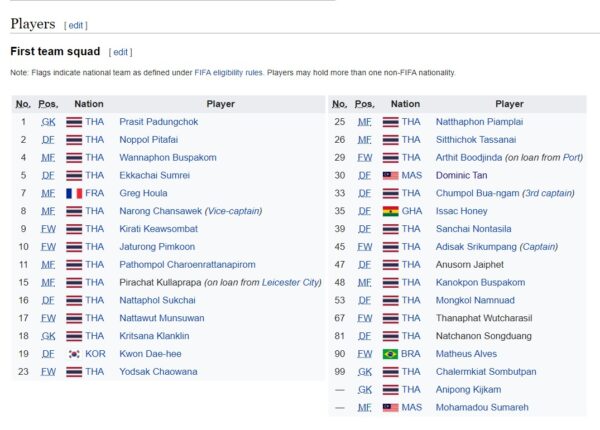Click the France flag beside Greg Houla
The height and width of the screenshot is (430, 600).
click(x=74, y=193)
